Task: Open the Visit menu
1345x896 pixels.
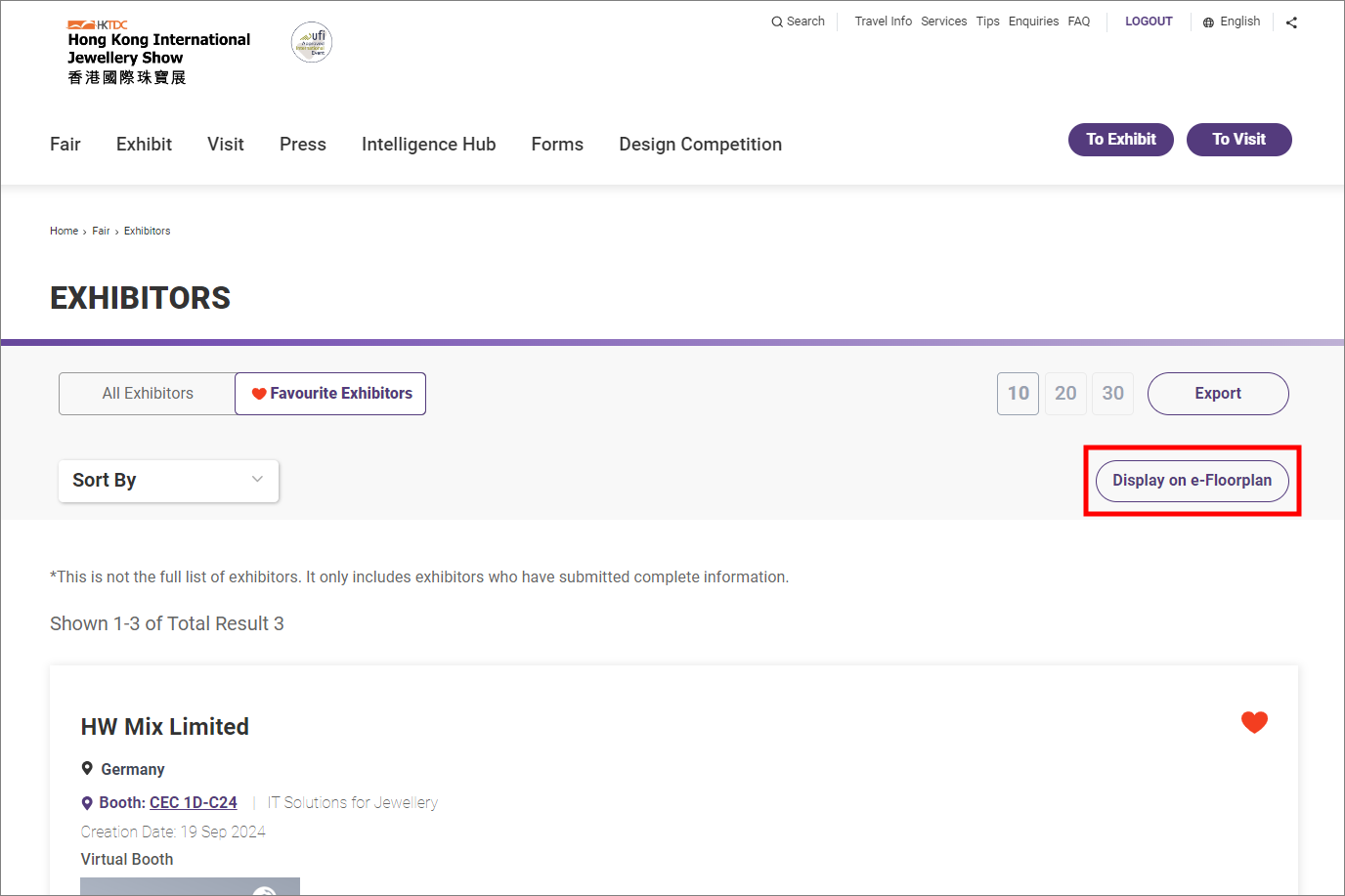Action: coord(226,145)
